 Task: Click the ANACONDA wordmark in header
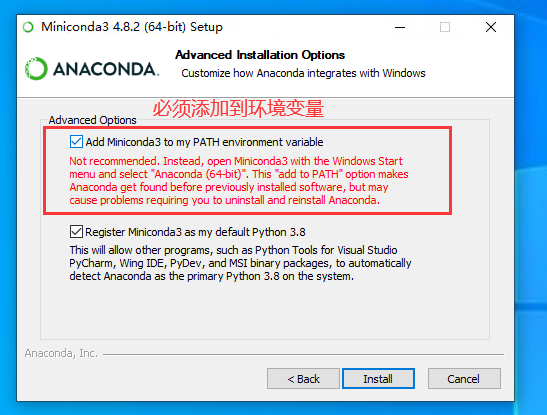pos(106,69)
